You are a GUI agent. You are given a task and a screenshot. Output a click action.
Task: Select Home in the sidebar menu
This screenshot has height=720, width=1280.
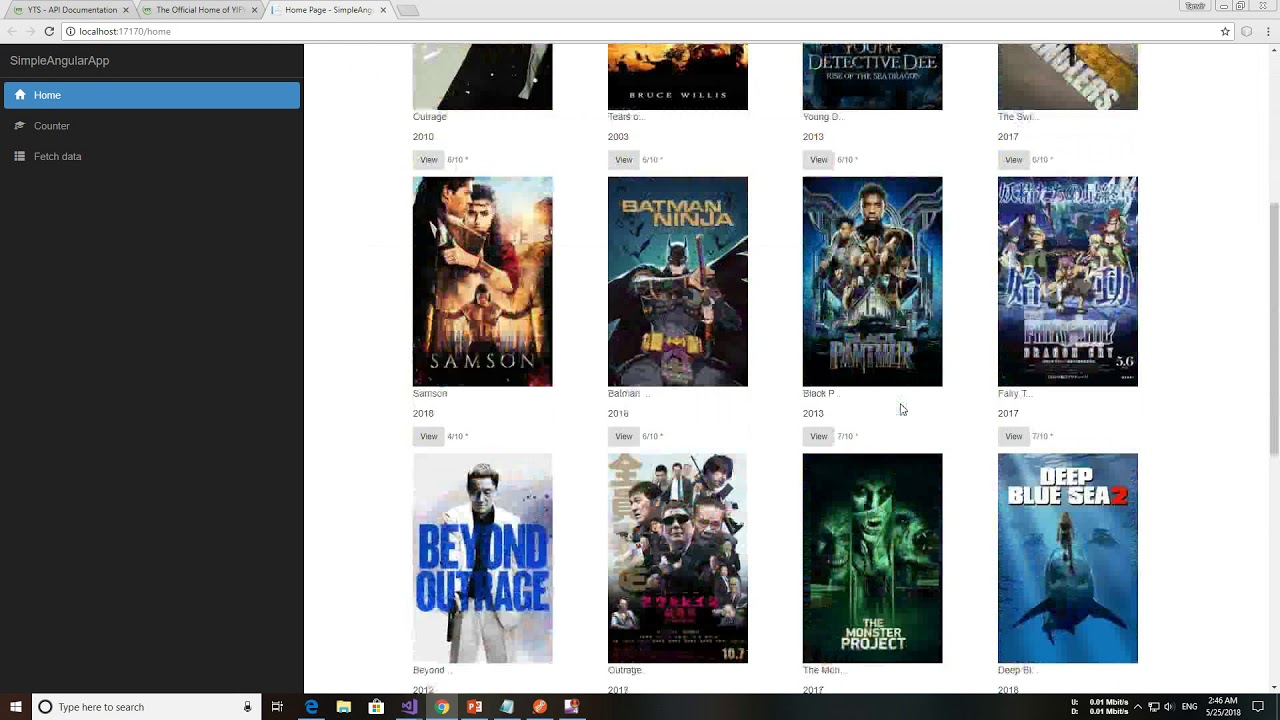pos(152,95)
